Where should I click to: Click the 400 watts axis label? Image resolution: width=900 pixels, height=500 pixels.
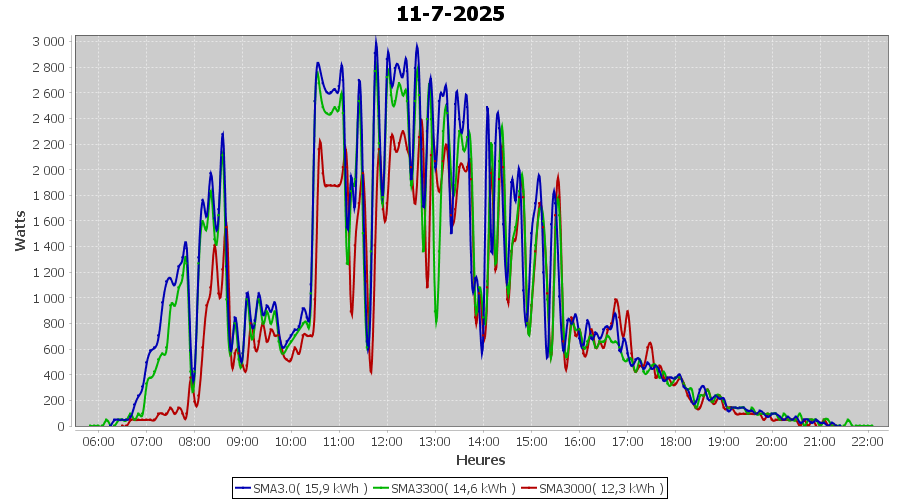54,375
